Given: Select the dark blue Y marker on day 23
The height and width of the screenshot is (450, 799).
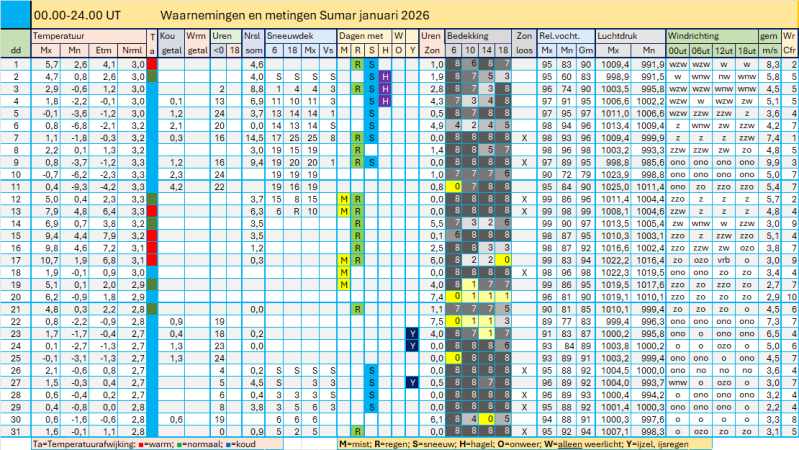Looking at the screenshot, I should [x=412, y=333].
